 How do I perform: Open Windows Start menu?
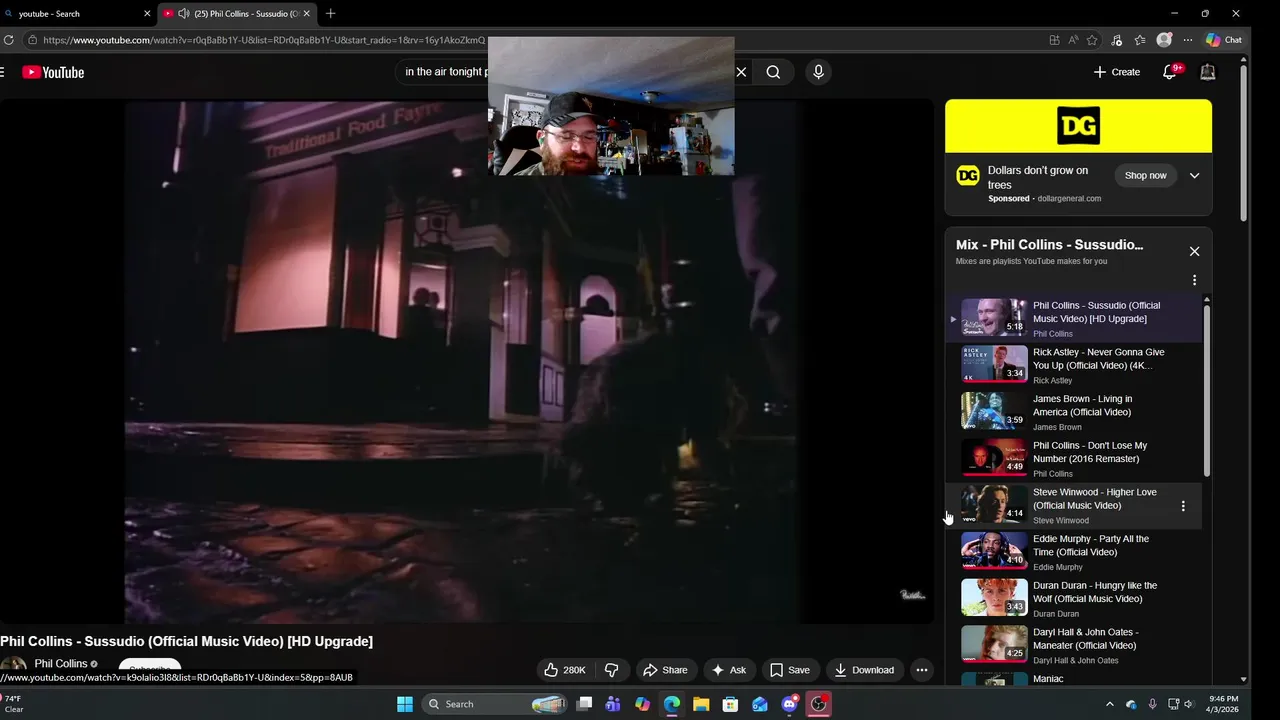coord(405,704)
